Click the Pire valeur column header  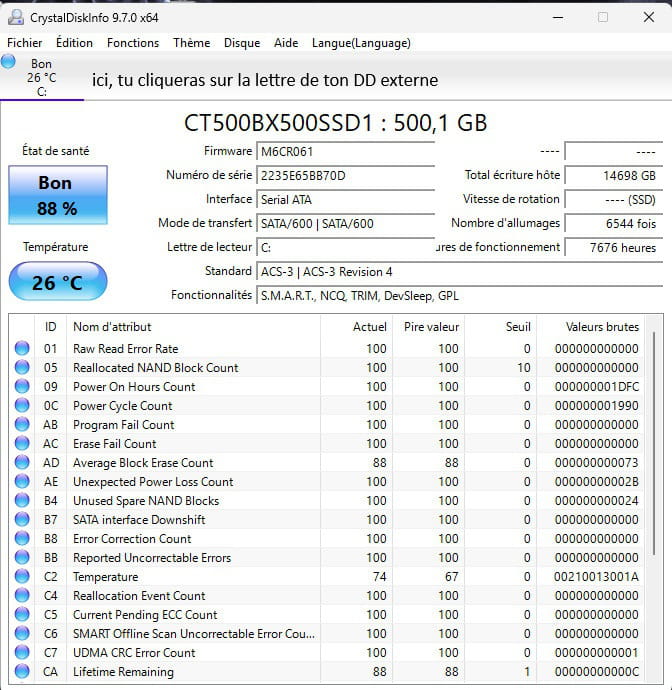[429, 327]
